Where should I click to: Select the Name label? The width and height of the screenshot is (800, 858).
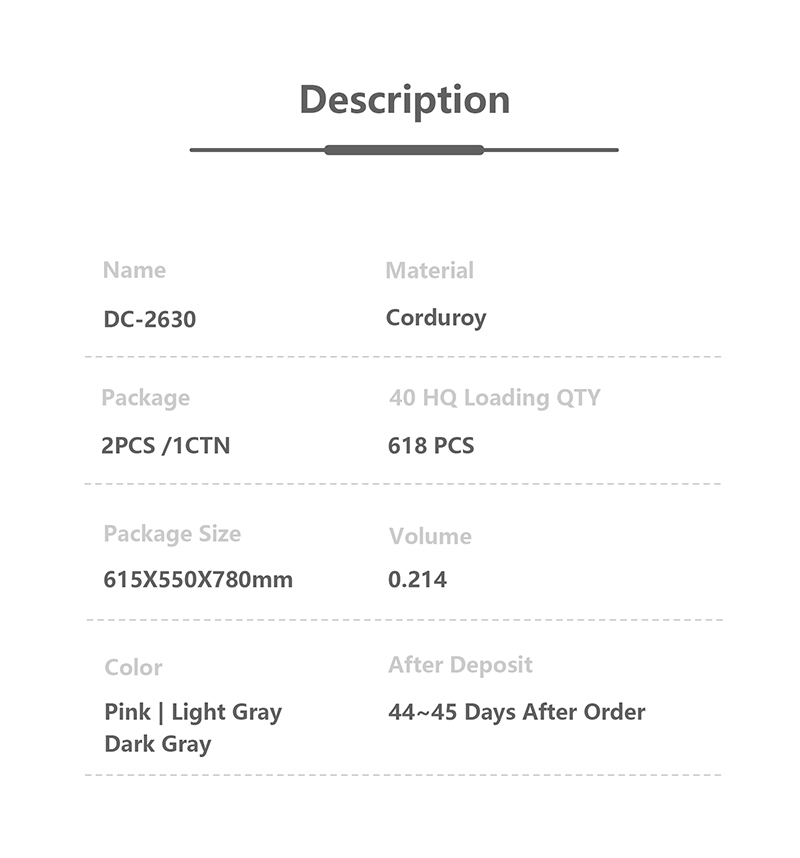coord(134,270)
